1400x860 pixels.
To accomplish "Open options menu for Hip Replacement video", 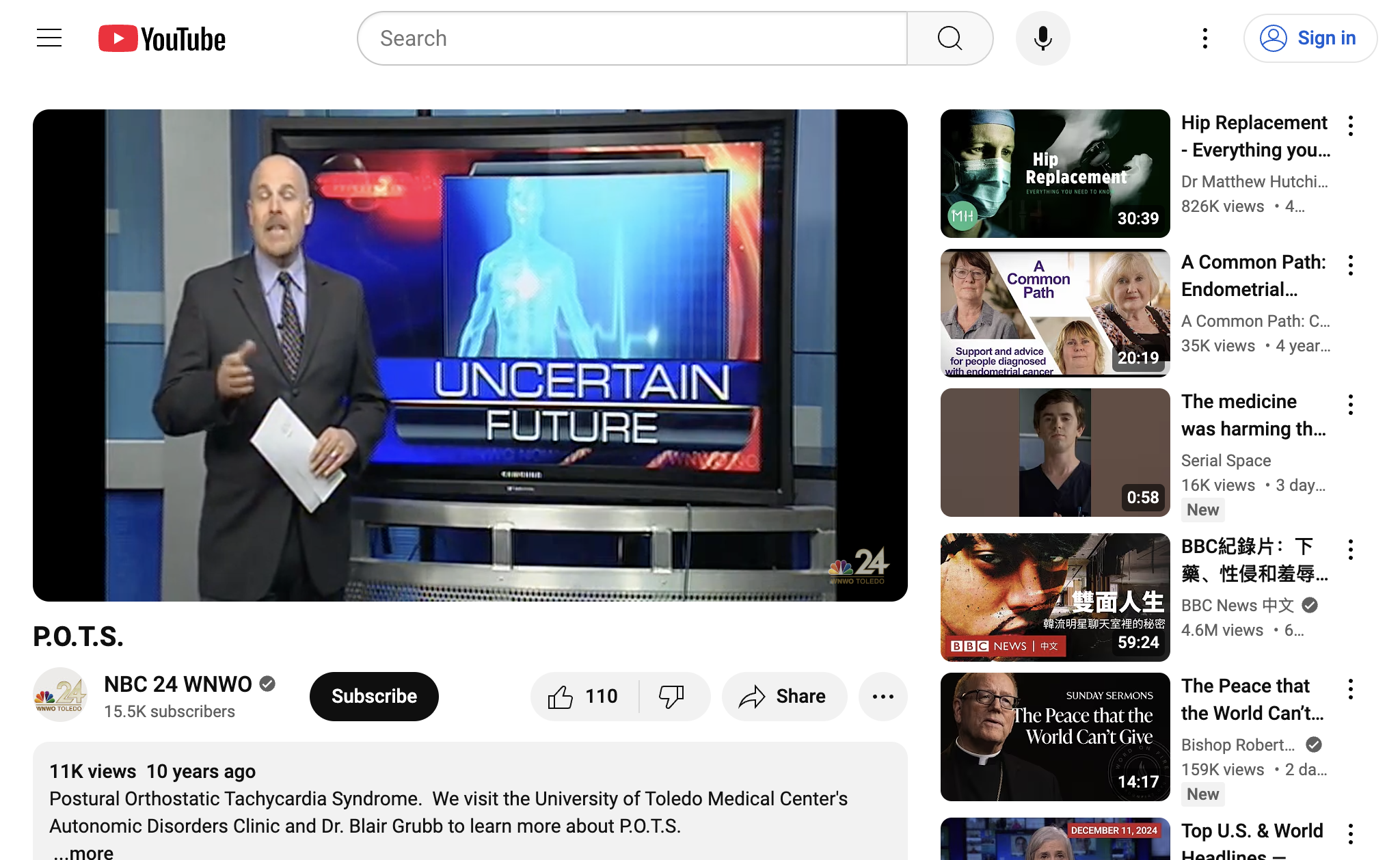I will click(x=1351, y=126).
